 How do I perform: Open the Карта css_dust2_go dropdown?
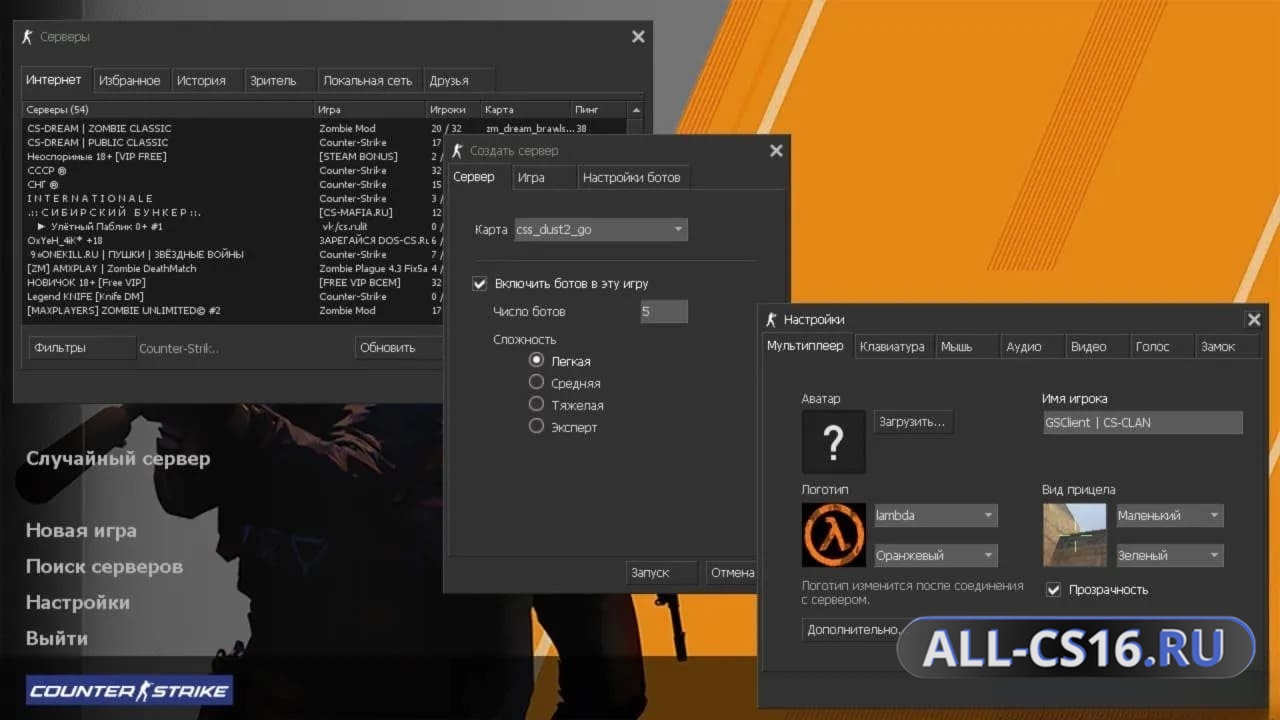point(601,230)
